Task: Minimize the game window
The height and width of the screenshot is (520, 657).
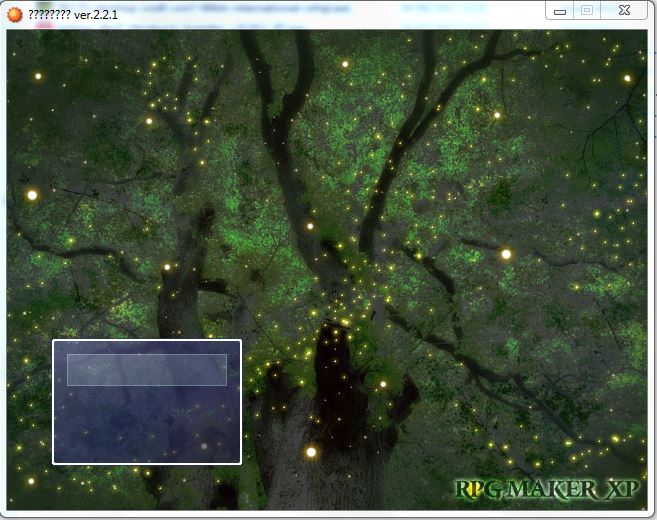Action: click(560, 10)
